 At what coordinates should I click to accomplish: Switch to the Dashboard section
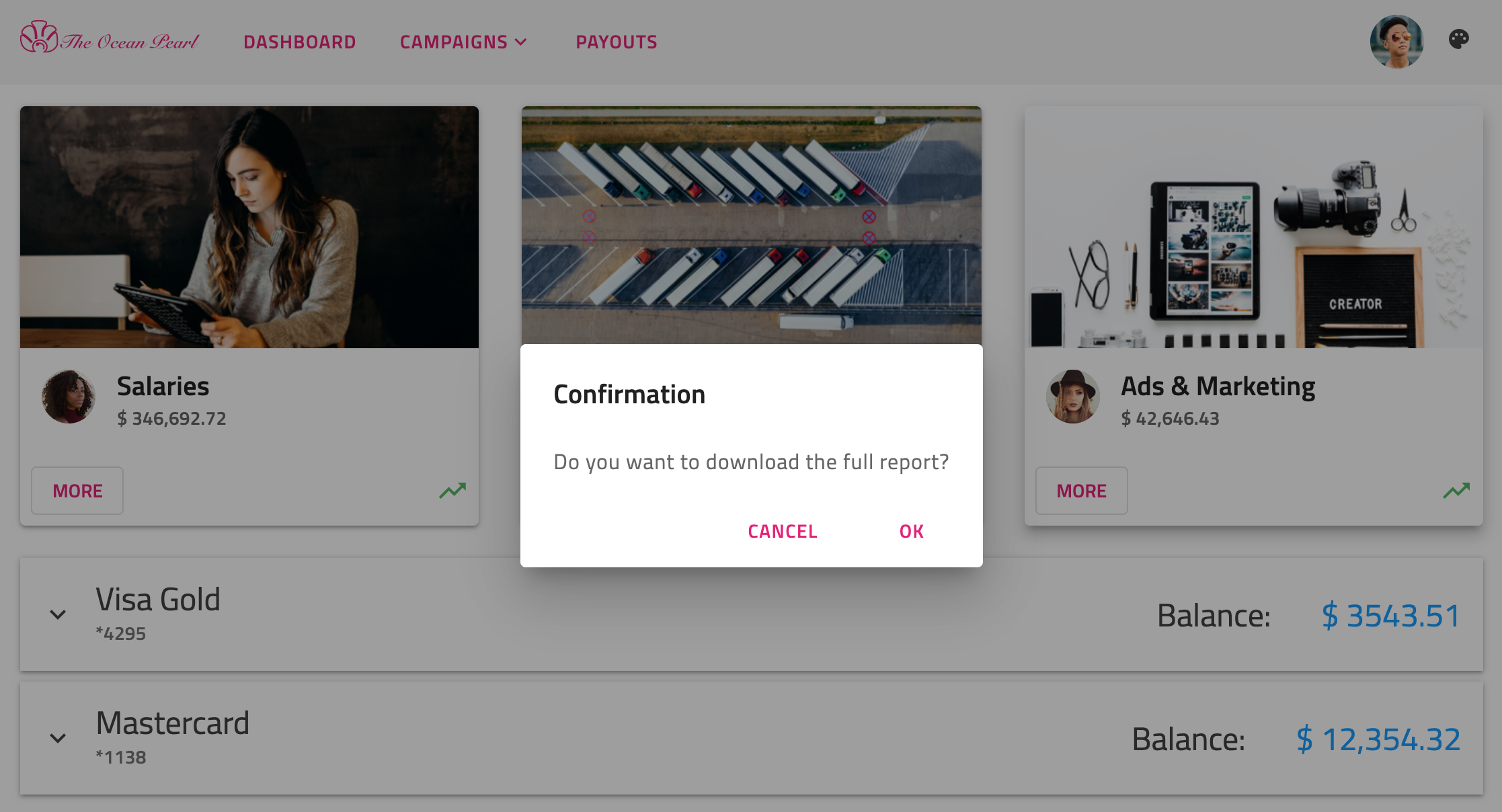(x=299, y=42)
